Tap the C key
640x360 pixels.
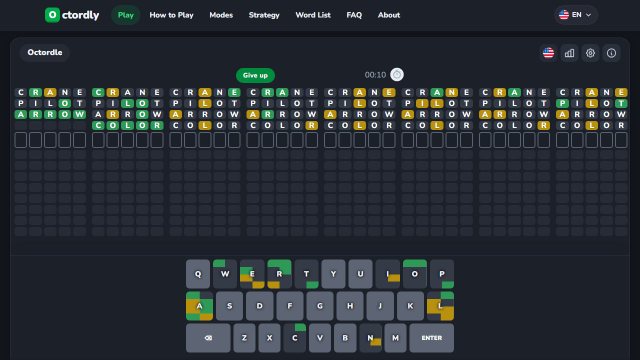click(295, 338)
